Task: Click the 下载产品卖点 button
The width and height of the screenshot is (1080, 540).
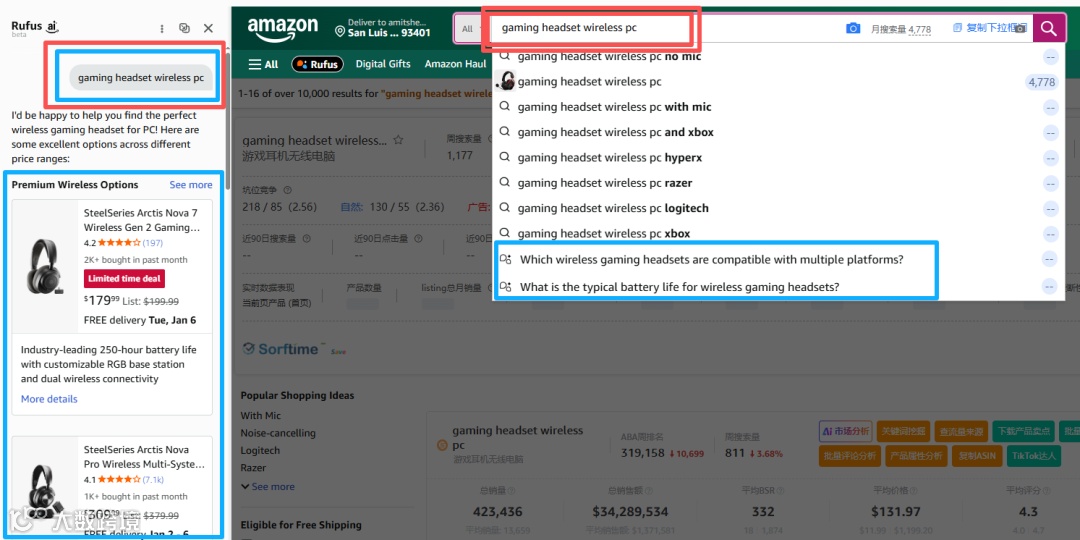Action: [1022, 431]
